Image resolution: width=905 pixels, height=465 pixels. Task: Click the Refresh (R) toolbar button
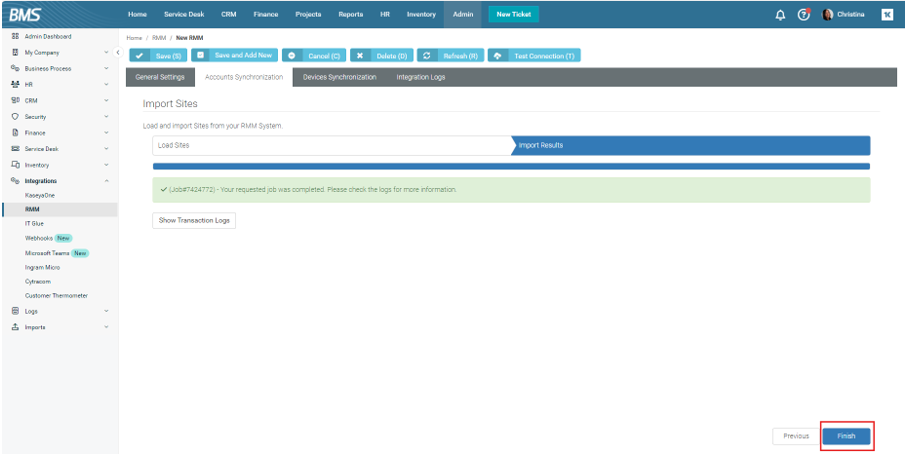450,56
